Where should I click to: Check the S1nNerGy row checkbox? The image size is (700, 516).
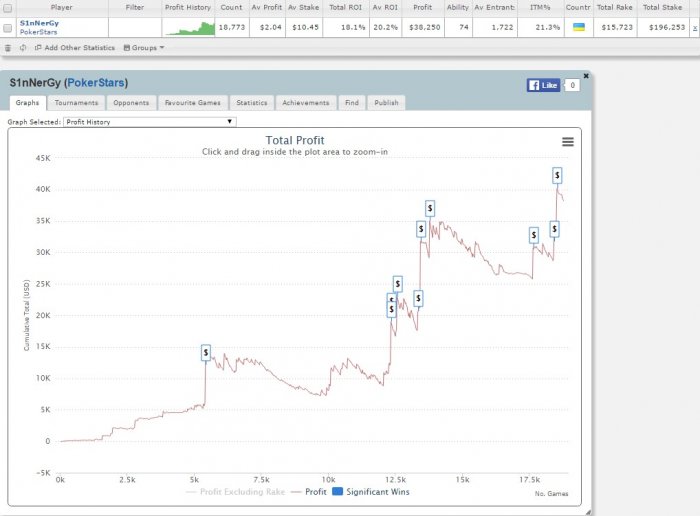[x=8, y=28]
